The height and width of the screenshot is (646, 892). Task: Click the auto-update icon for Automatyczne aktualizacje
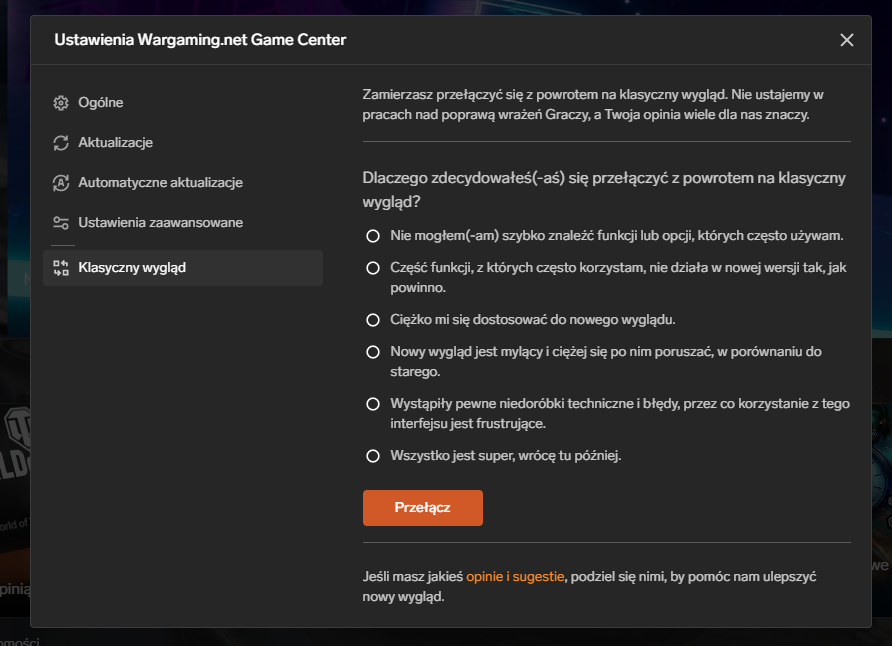(x=61, y=183)
